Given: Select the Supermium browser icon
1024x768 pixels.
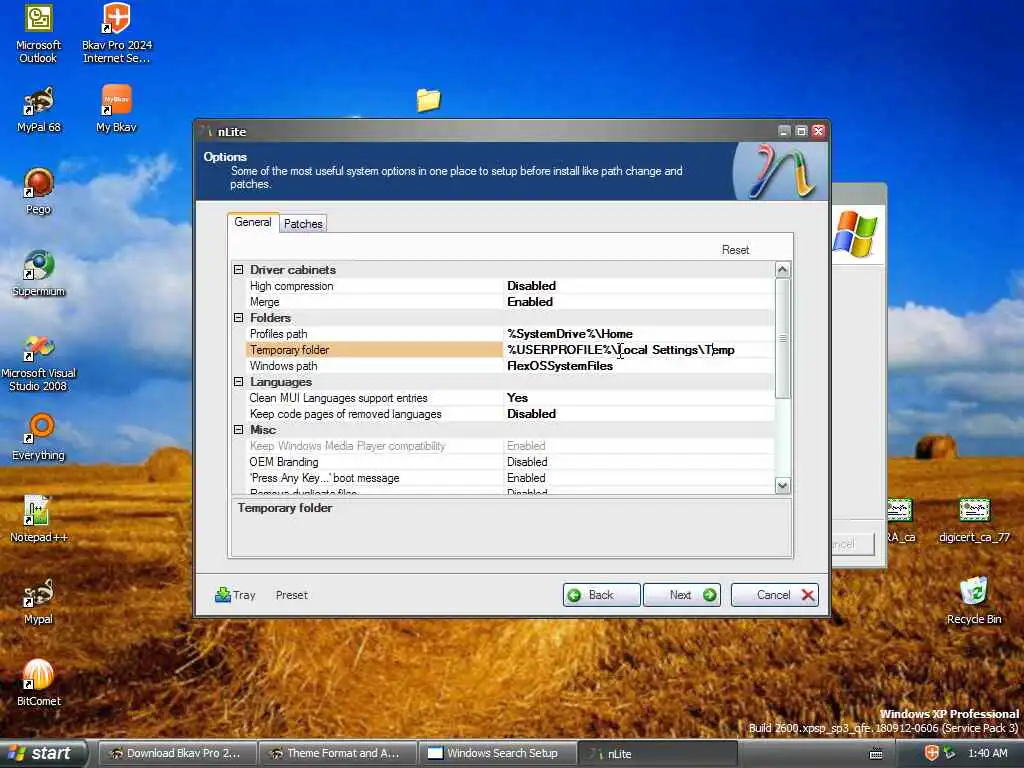Looking at the screenshot, I should pyautogui.click(x=39, y=273).
